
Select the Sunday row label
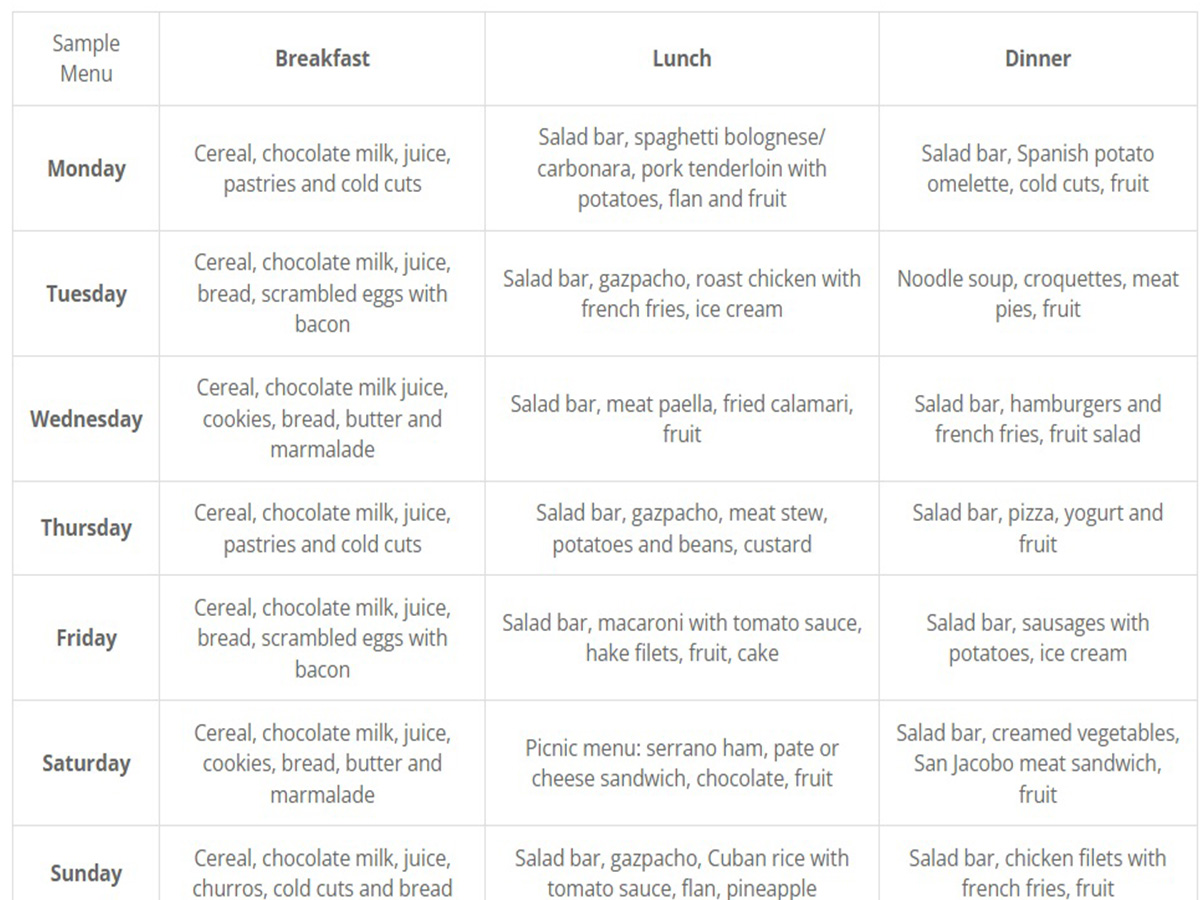pos(86,873)
